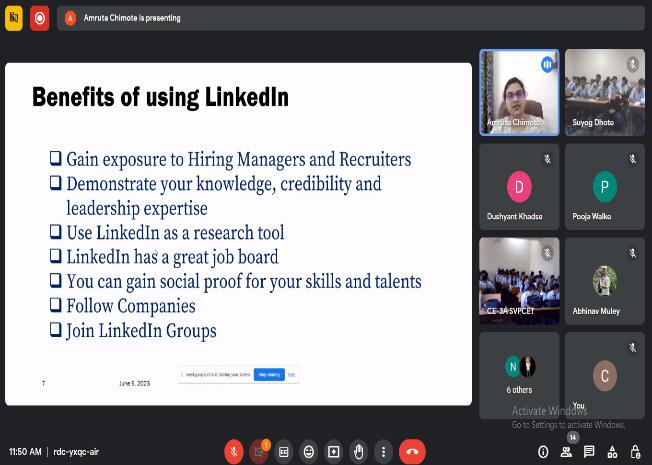The image size is (652, 465).
Task: Select the Dushyant Khadse participant tile
Action: pos(519,187)
